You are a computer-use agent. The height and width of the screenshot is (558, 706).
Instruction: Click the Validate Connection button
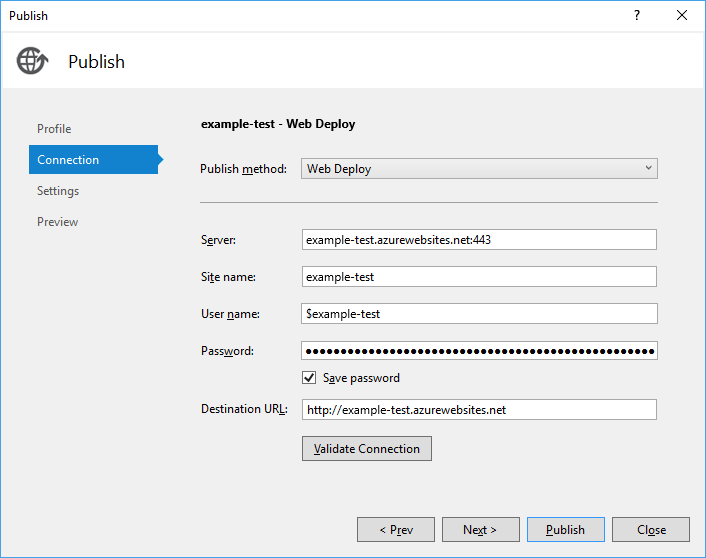pyautogui.click(x=367, y=449)
